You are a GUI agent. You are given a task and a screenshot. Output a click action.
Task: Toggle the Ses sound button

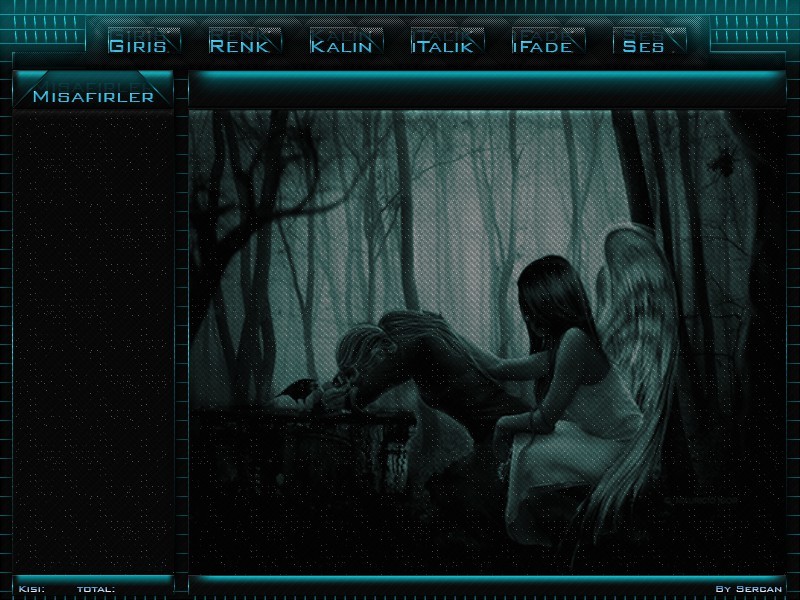649,41
